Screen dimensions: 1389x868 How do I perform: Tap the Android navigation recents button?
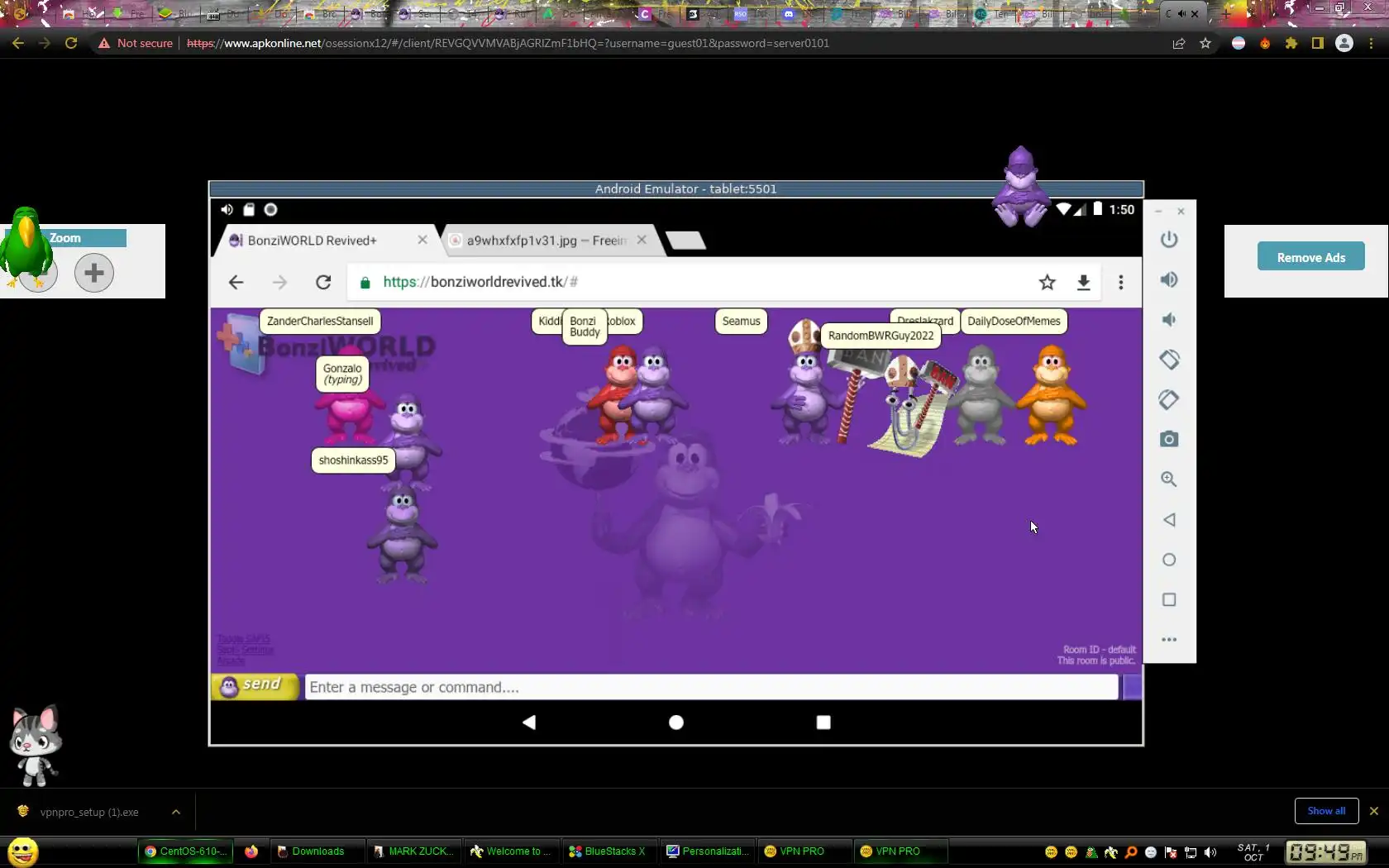823,723
